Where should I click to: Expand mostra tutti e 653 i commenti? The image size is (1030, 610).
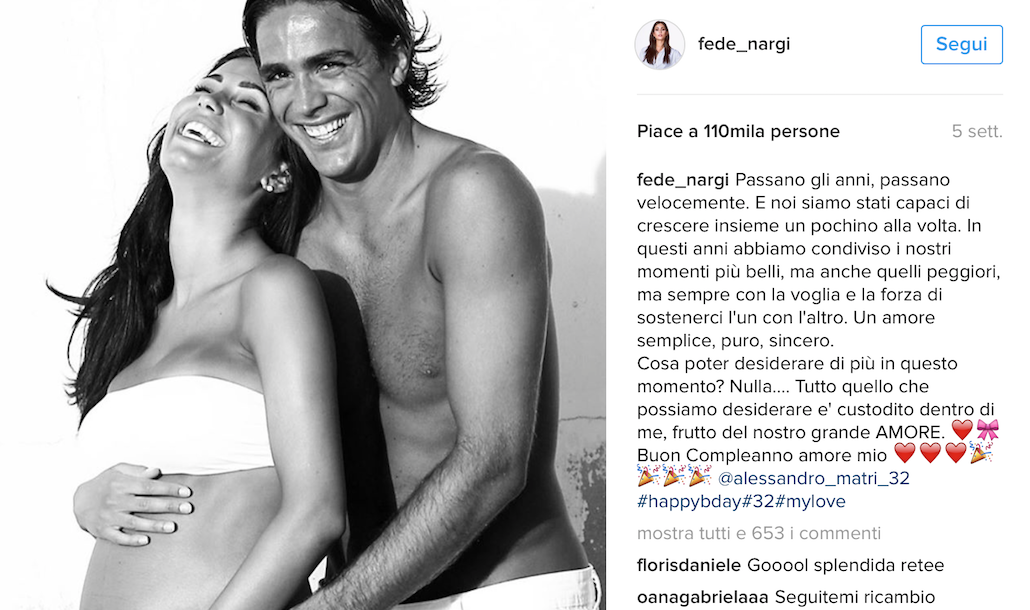[759, 533]
